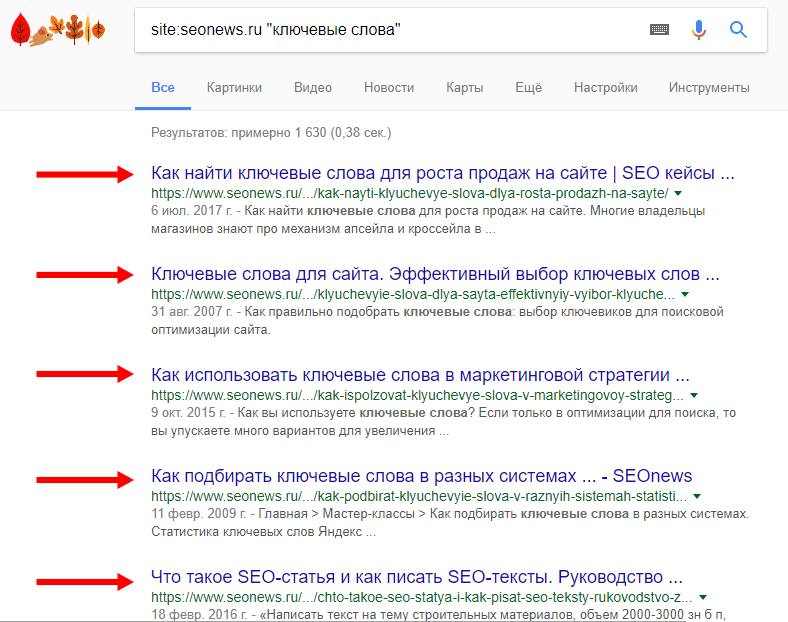Expand dropdown arrow next to chto-takoe-seo-statya URL
The width and height of the screenshot is (788, 622).
pos(703,597)
